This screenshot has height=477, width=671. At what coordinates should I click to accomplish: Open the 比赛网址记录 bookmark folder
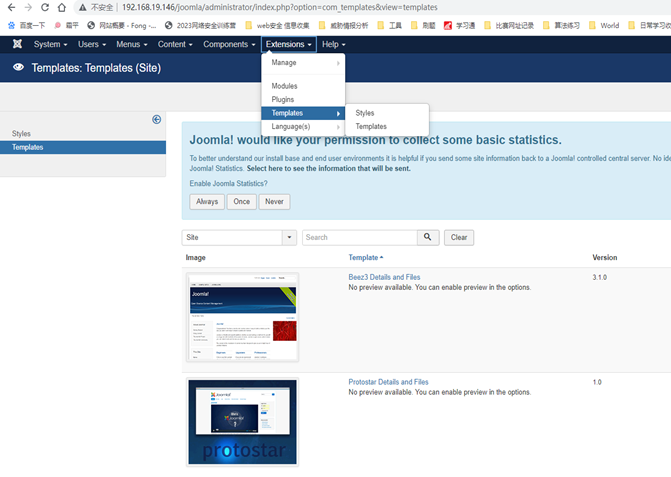509,26
